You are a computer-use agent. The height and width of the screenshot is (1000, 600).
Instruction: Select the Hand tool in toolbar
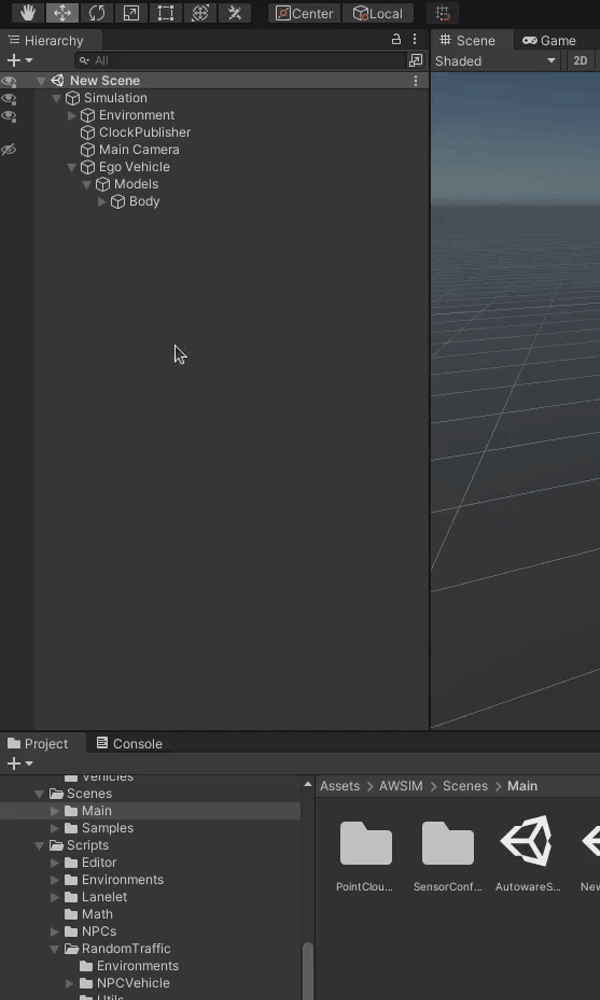pyautogui.click(x=28, y=13)
